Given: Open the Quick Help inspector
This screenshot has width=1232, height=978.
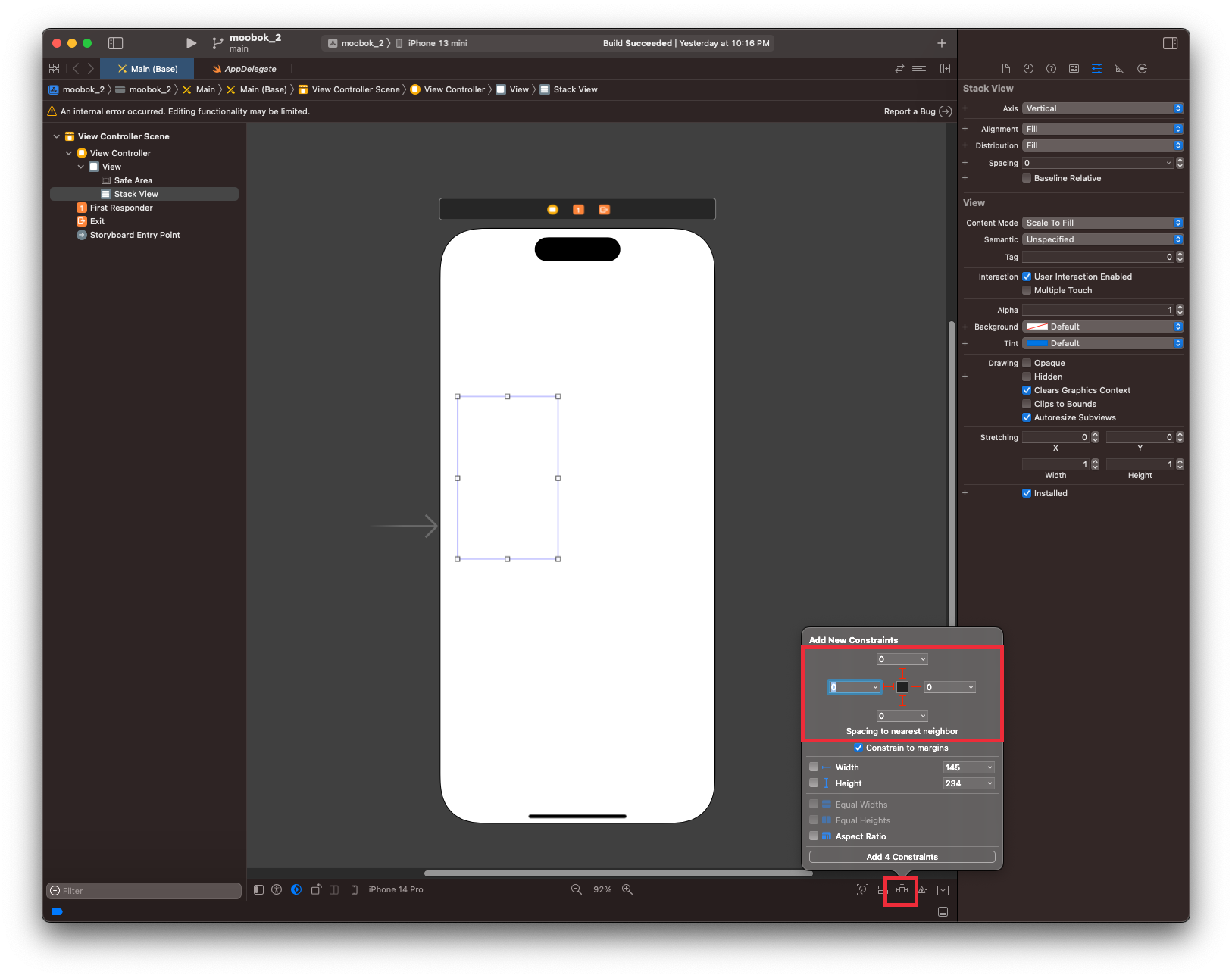Looking at the screenshot, I should (1051, 69).
